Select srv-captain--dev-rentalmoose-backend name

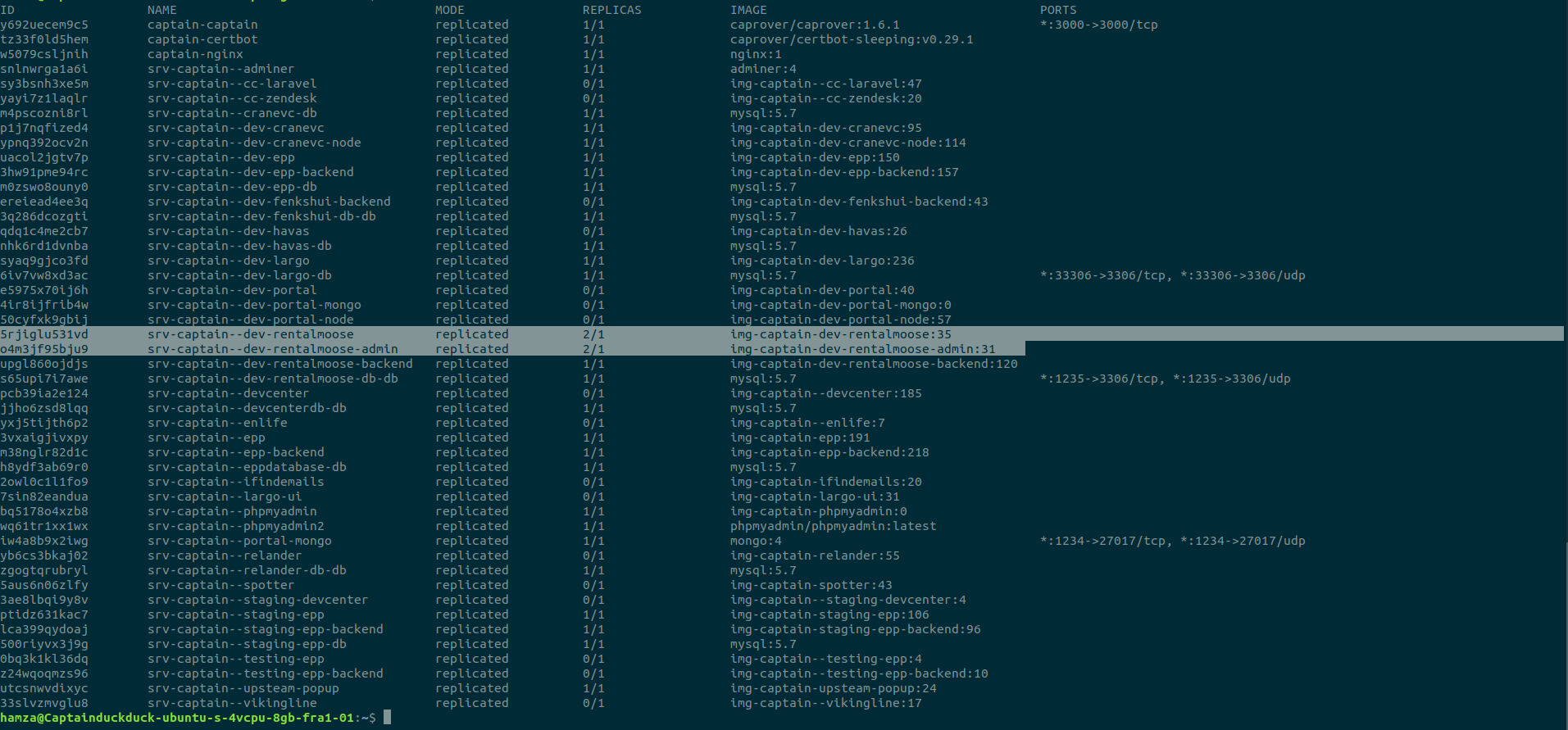[280, 364]
